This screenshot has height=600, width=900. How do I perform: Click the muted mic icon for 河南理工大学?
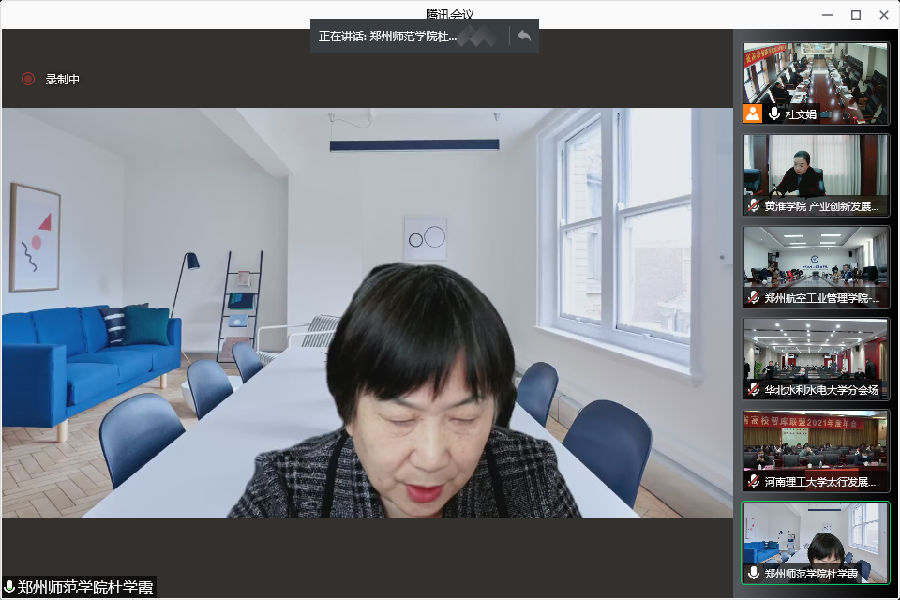tap(754, 482)
